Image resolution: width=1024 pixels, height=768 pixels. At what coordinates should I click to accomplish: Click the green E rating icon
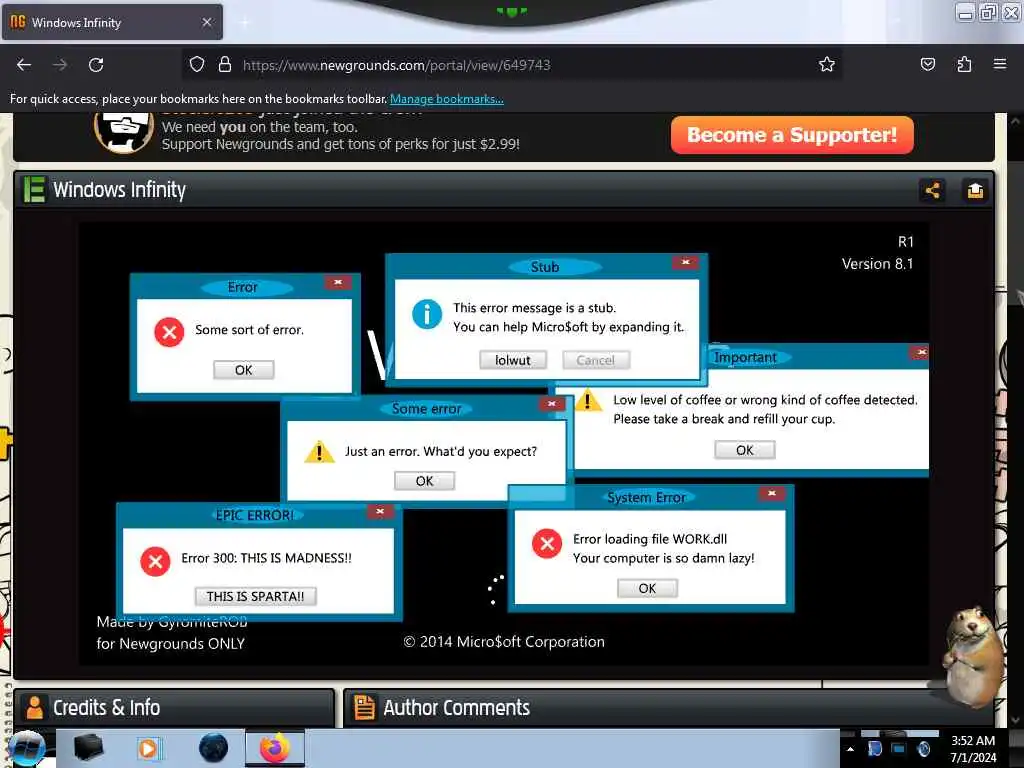point(34,189)
